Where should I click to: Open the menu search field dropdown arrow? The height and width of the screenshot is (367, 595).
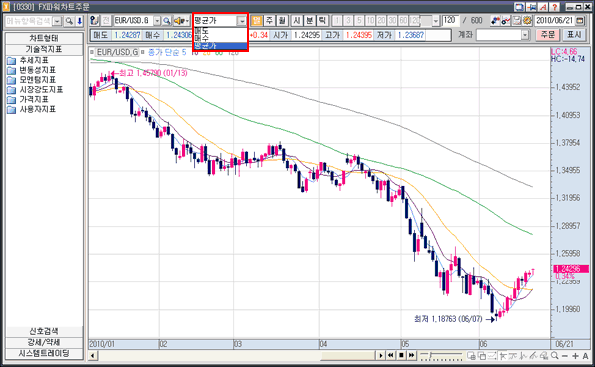pyautogui.click(x=57, y=21)
